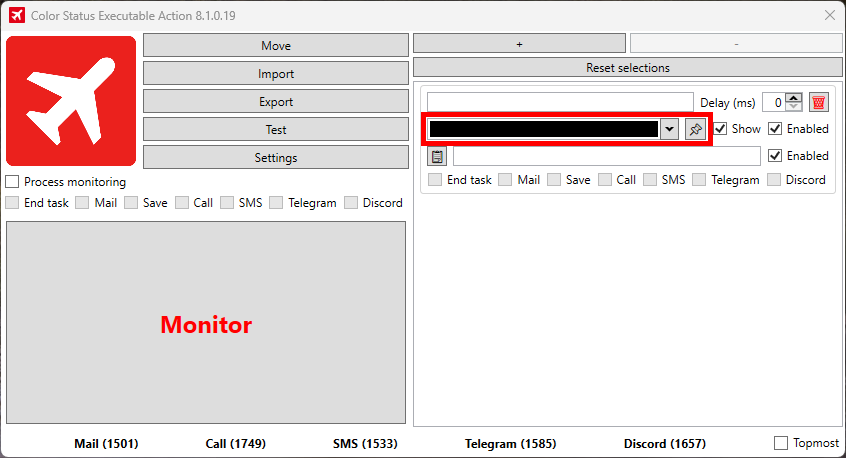The width and height of the screenshot is (846, 458).
Task: Select the black color combo box
Action: point(554,129)
